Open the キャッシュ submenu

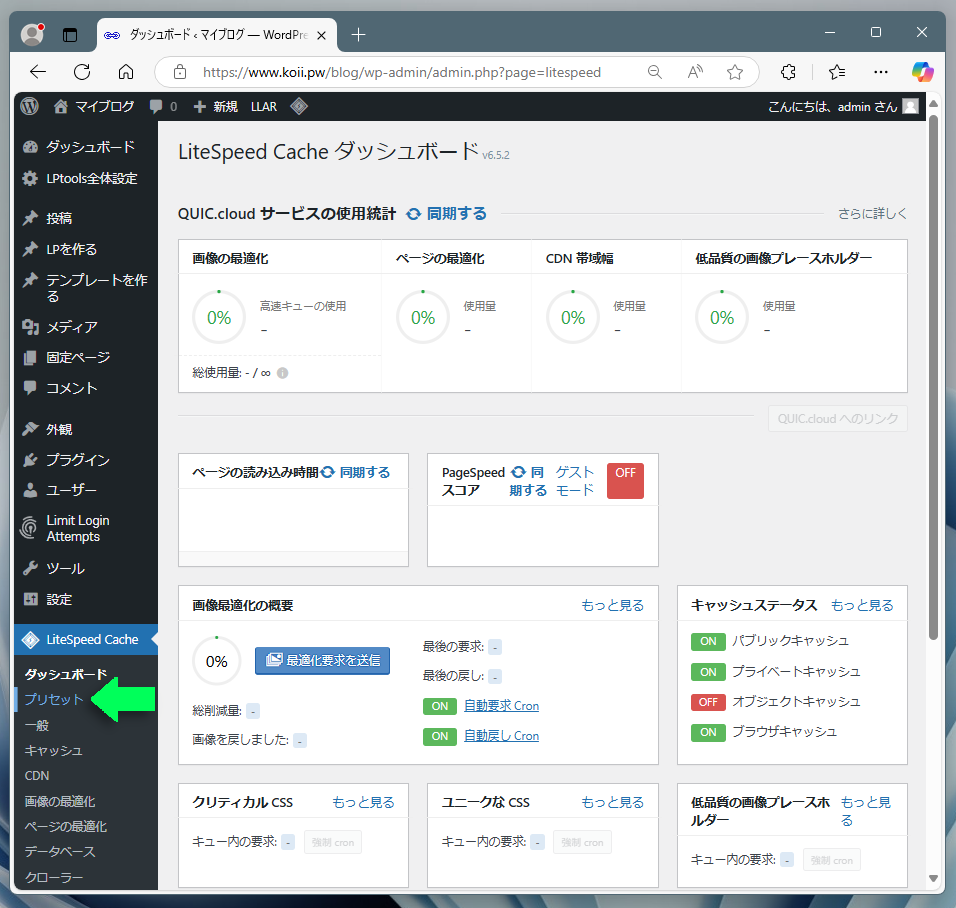coord(53,751)
